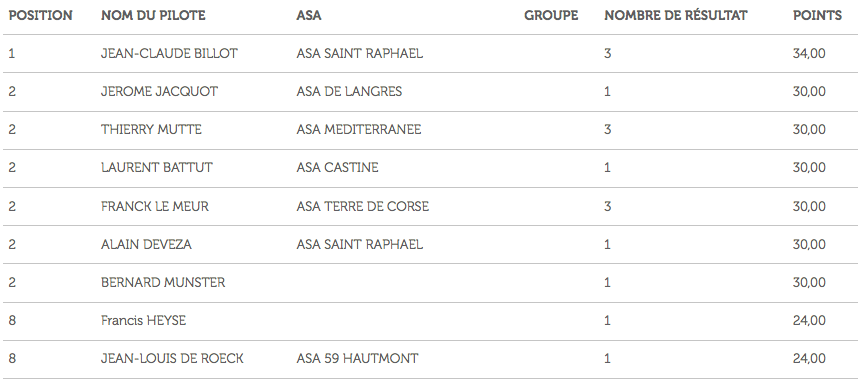The width and height of the screenshot is (858, 381).
Task: Select pilot name FRANCK LE MEUR
Action: pyautogui.click(x=155, y=206)
